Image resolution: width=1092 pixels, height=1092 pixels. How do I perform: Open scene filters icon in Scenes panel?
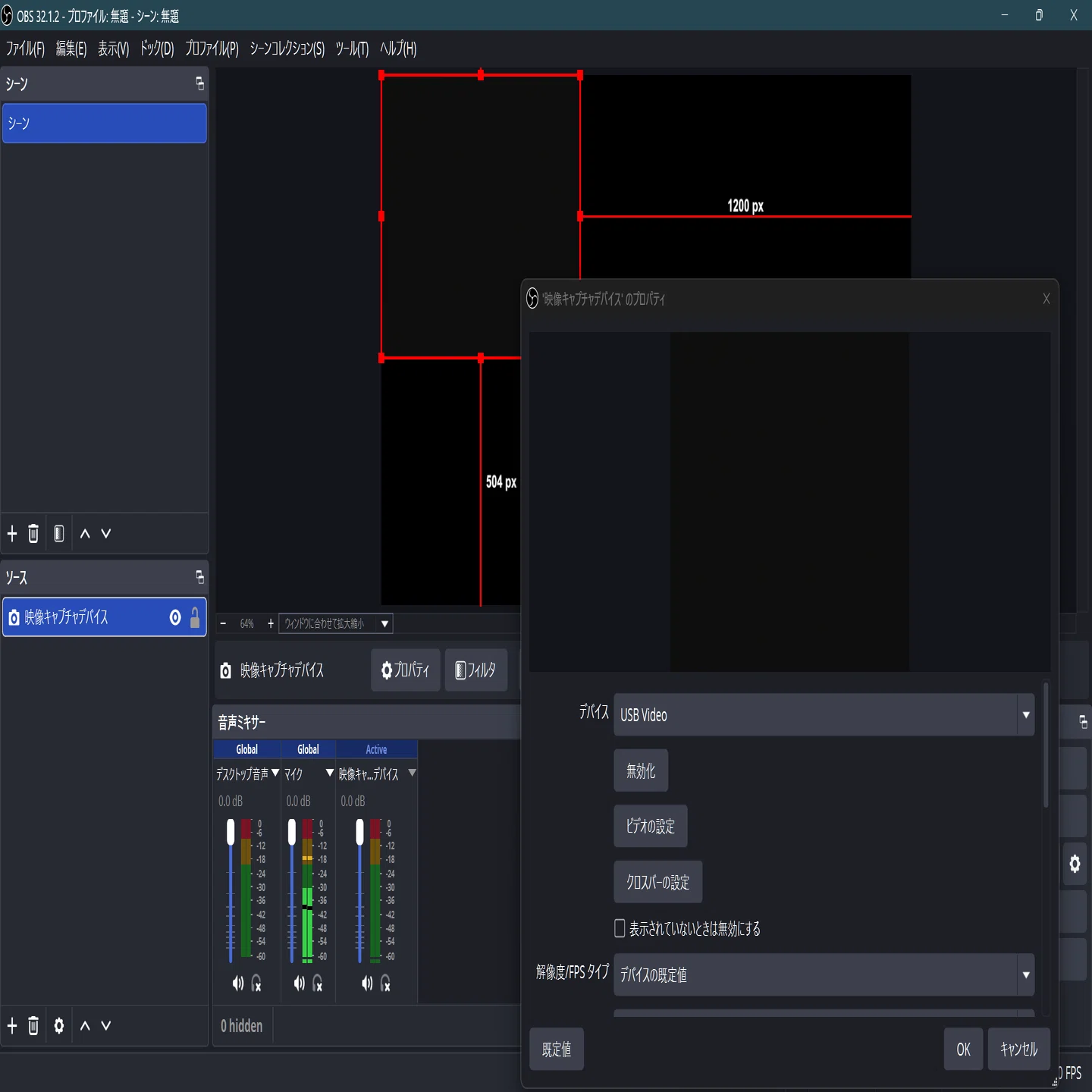click(59, 534)
